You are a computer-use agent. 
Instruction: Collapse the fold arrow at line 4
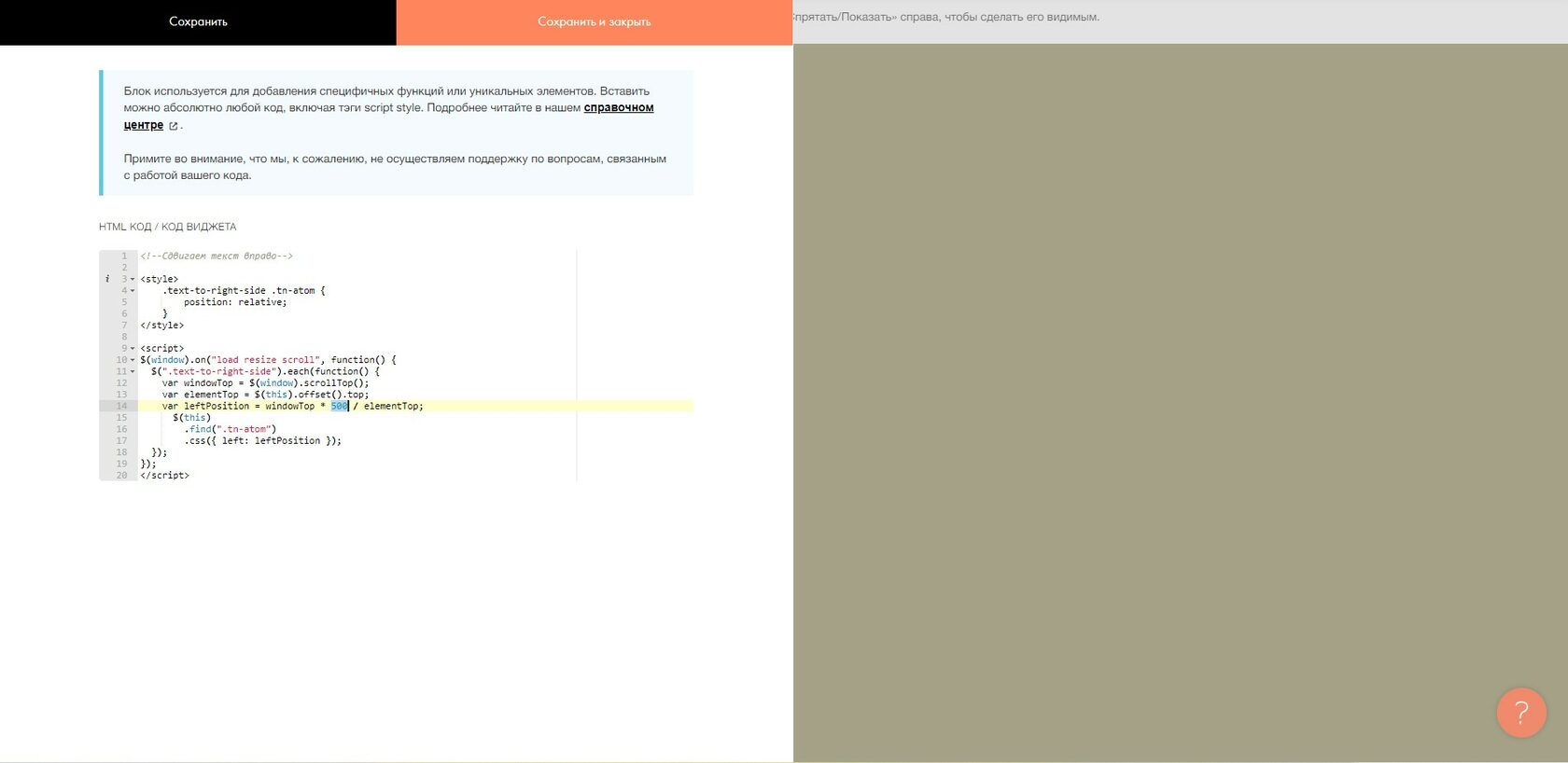tap(133, 291)
